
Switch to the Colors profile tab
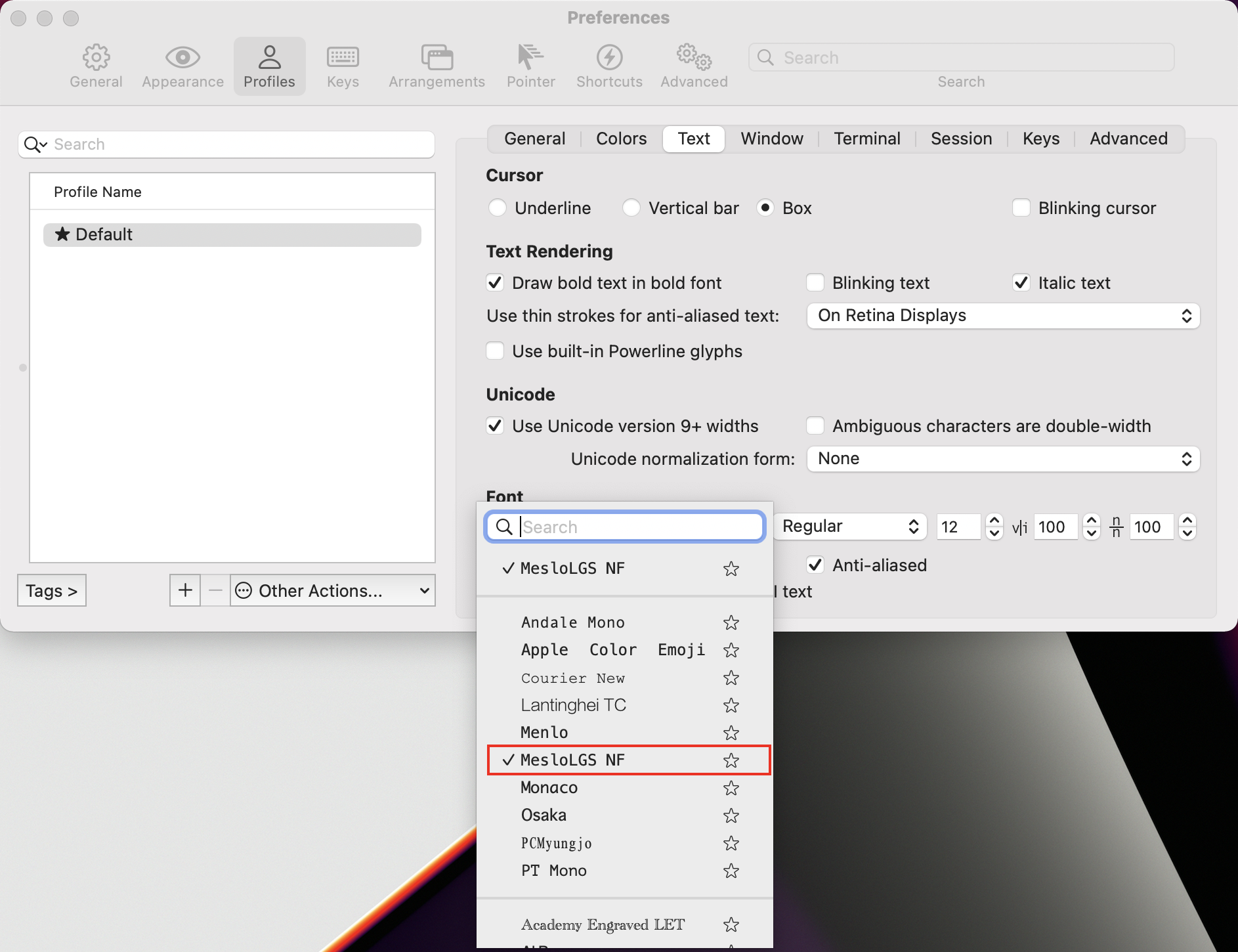coord(621,139)
